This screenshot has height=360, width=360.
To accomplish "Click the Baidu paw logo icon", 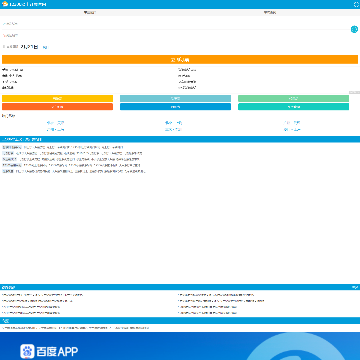I will [27, 351].
